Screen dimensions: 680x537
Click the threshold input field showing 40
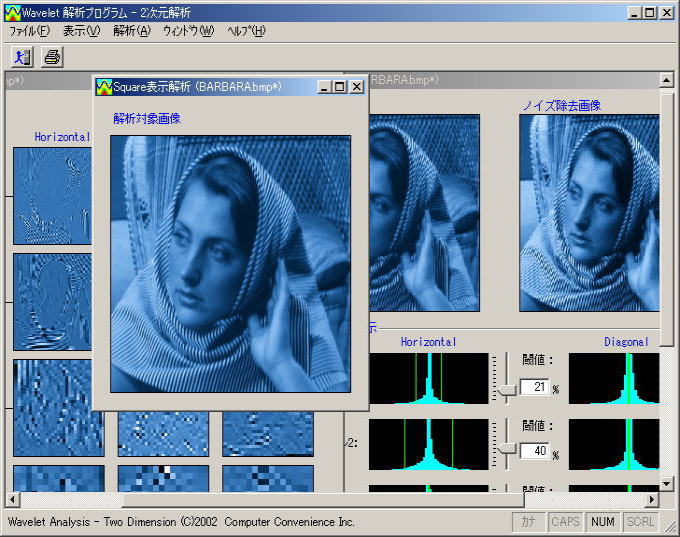534,451
